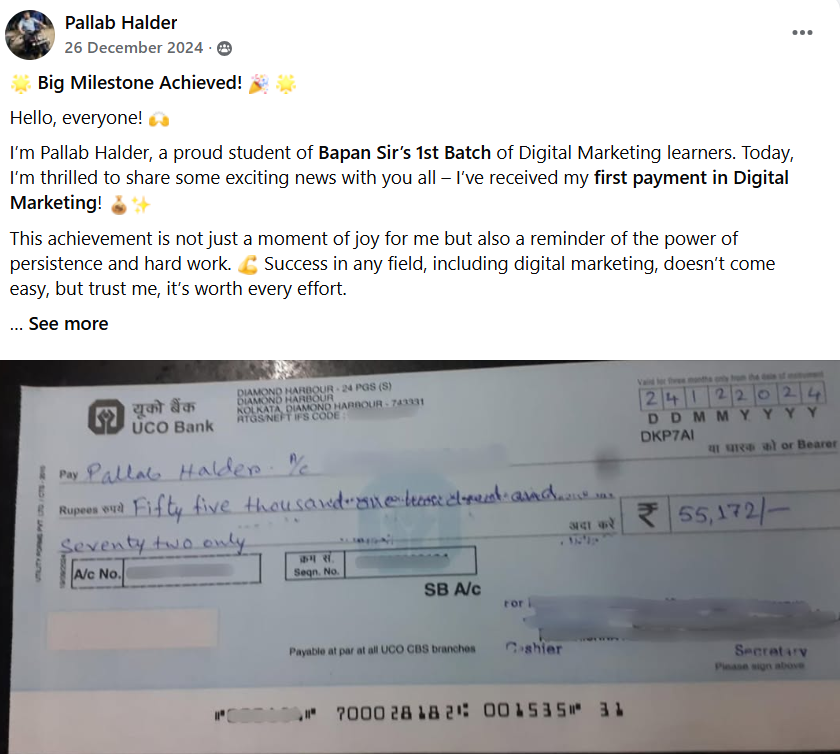Click the date boxes on the cheque
The width and height of the screenshot is (840, 754).
732,397
